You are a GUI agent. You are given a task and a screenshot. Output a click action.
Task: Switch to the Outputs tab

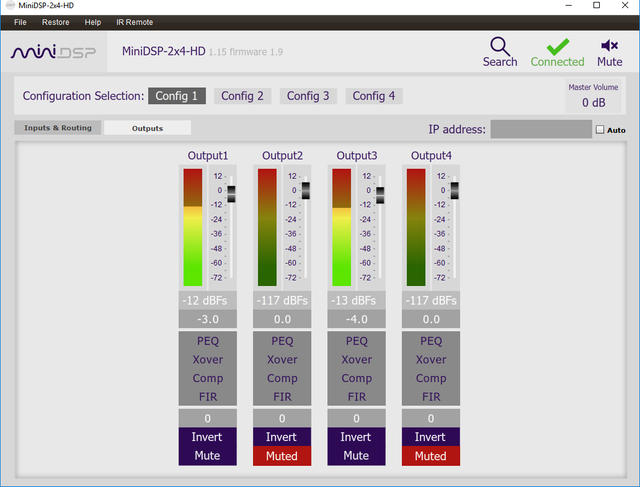click(x=147, y=128)
